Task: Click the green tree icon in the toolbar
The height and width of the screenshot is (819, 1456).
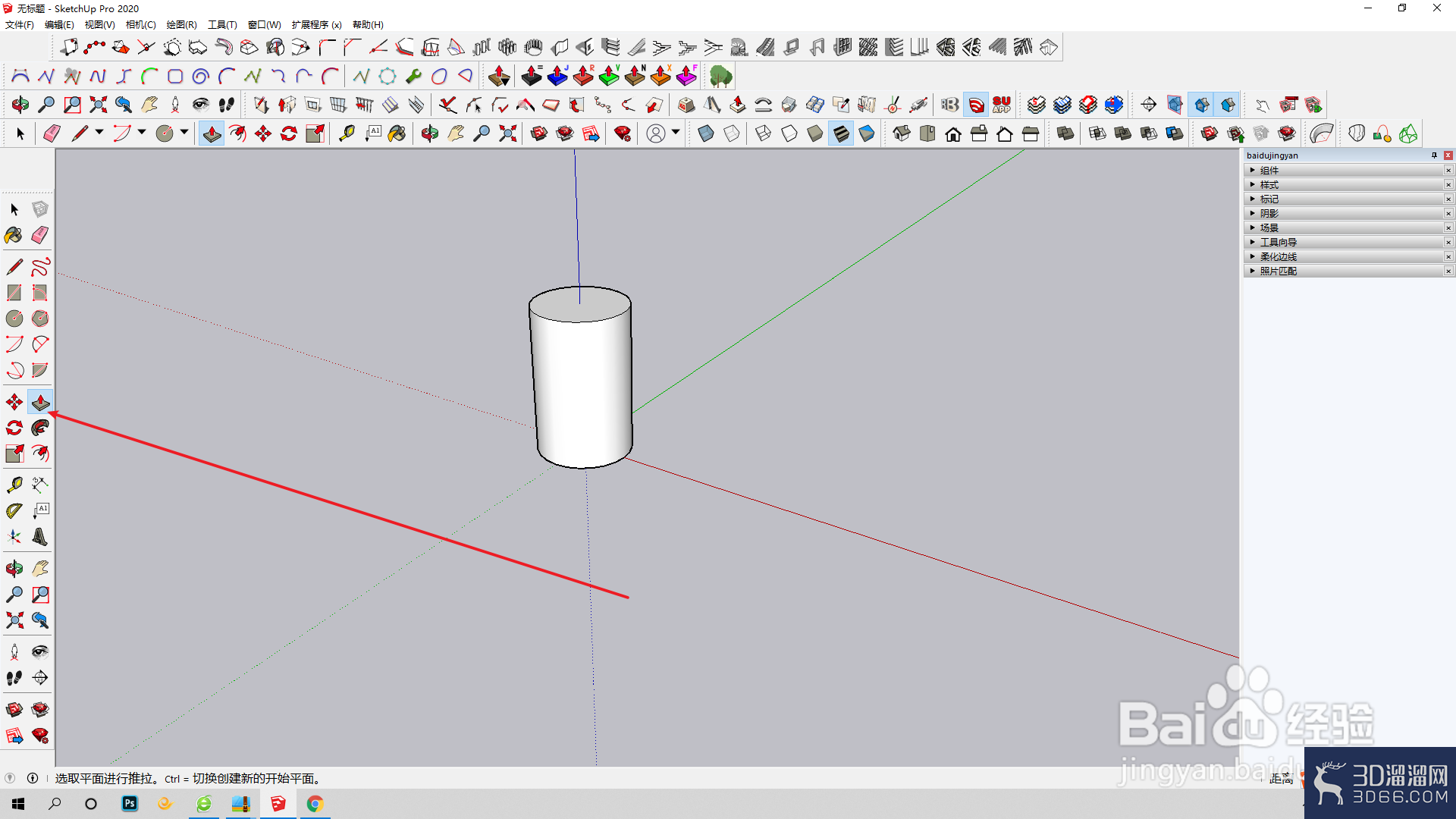Action: pos(720,76)
